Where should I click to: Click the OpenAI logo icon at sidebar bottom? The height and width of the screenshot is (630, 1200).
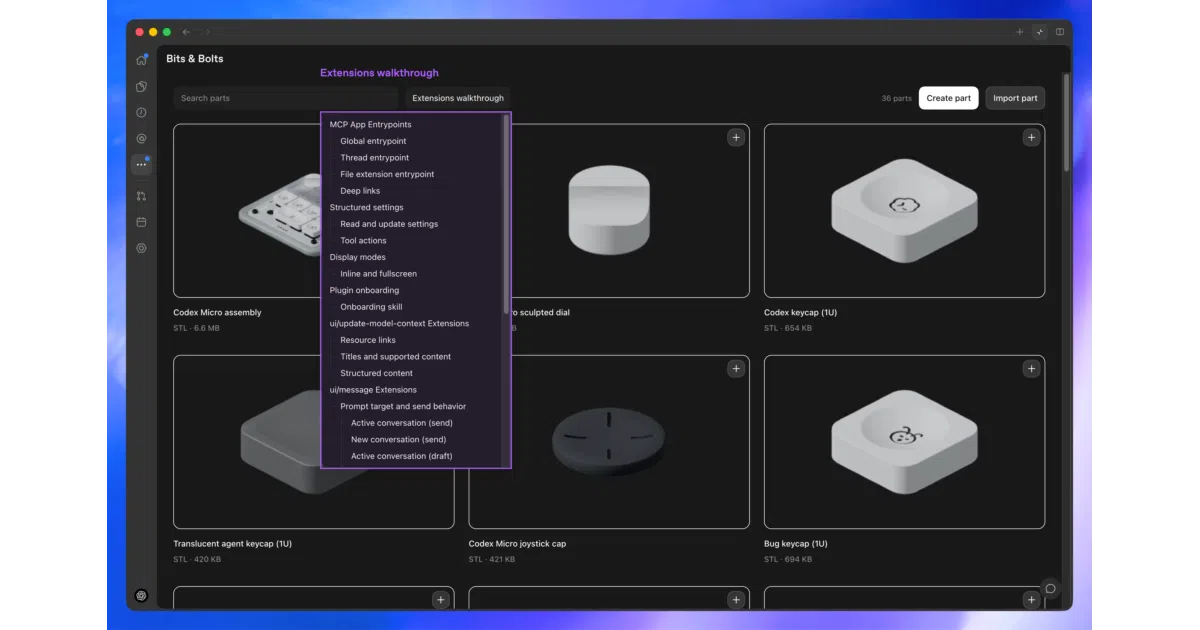pyautogui.click(x=141, y=596)
